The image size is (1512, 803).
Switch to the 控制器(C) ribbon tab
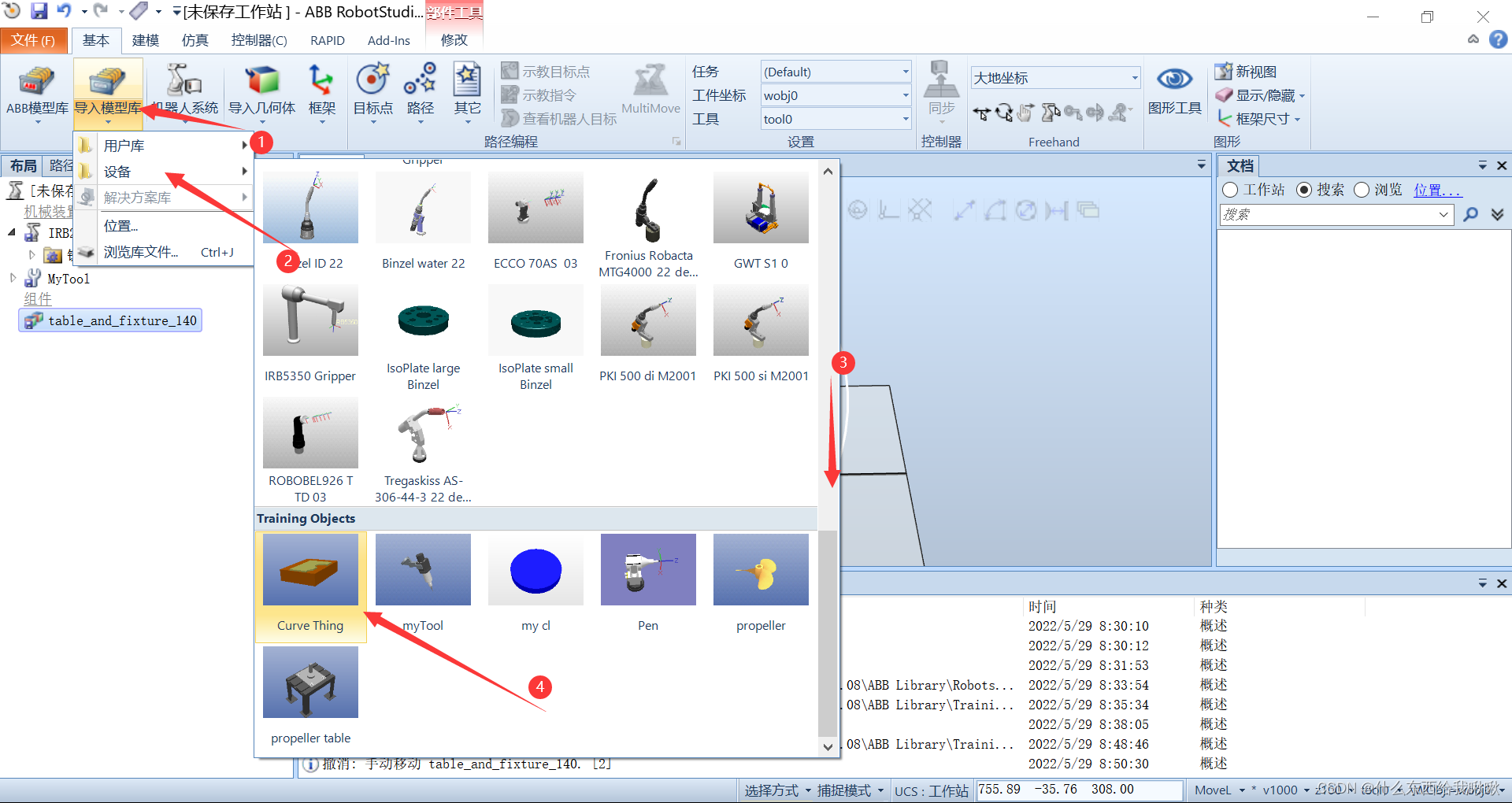point(258,40)
